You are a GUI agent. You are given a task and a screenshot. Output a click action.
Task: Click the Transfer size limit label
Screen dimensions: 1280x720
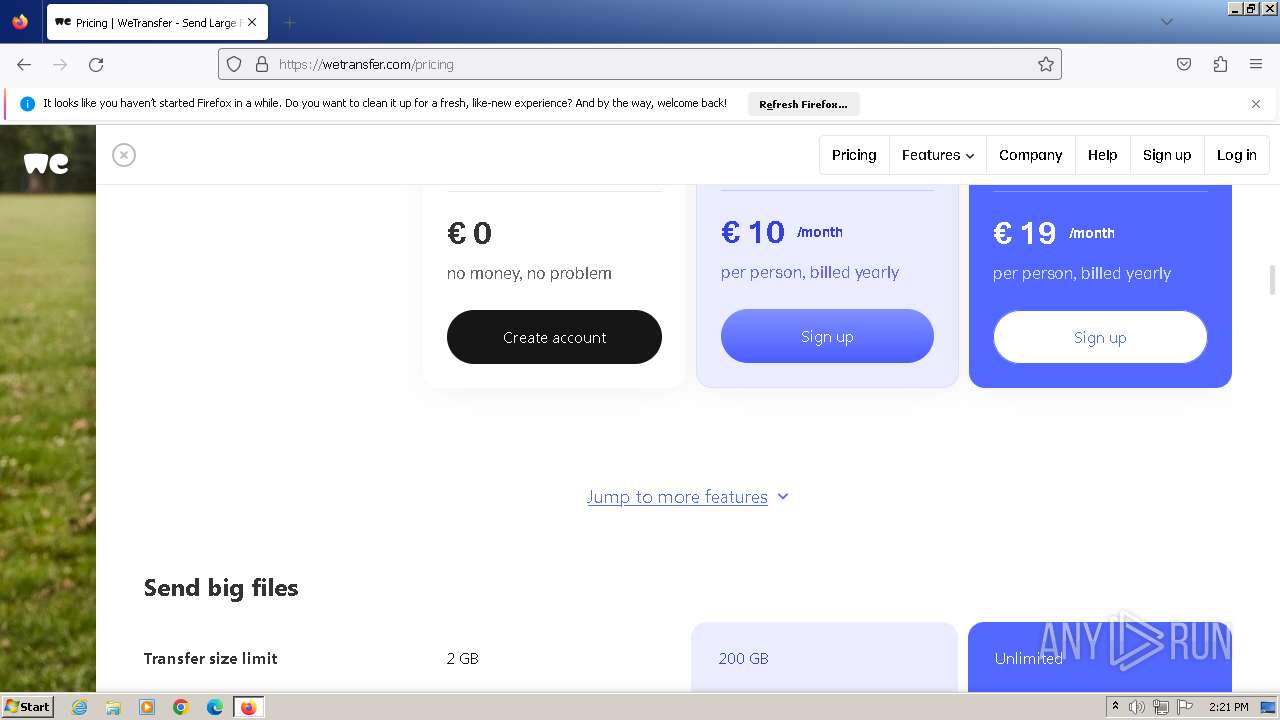tap(210, 658)
